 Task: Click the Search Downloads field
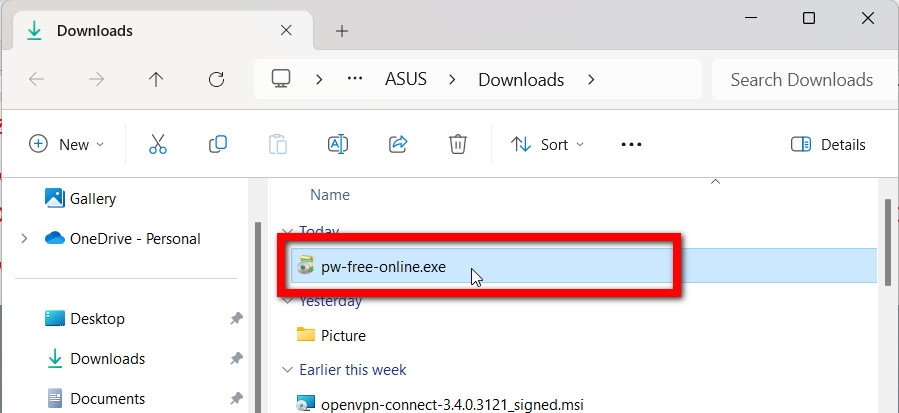[802, 80]
